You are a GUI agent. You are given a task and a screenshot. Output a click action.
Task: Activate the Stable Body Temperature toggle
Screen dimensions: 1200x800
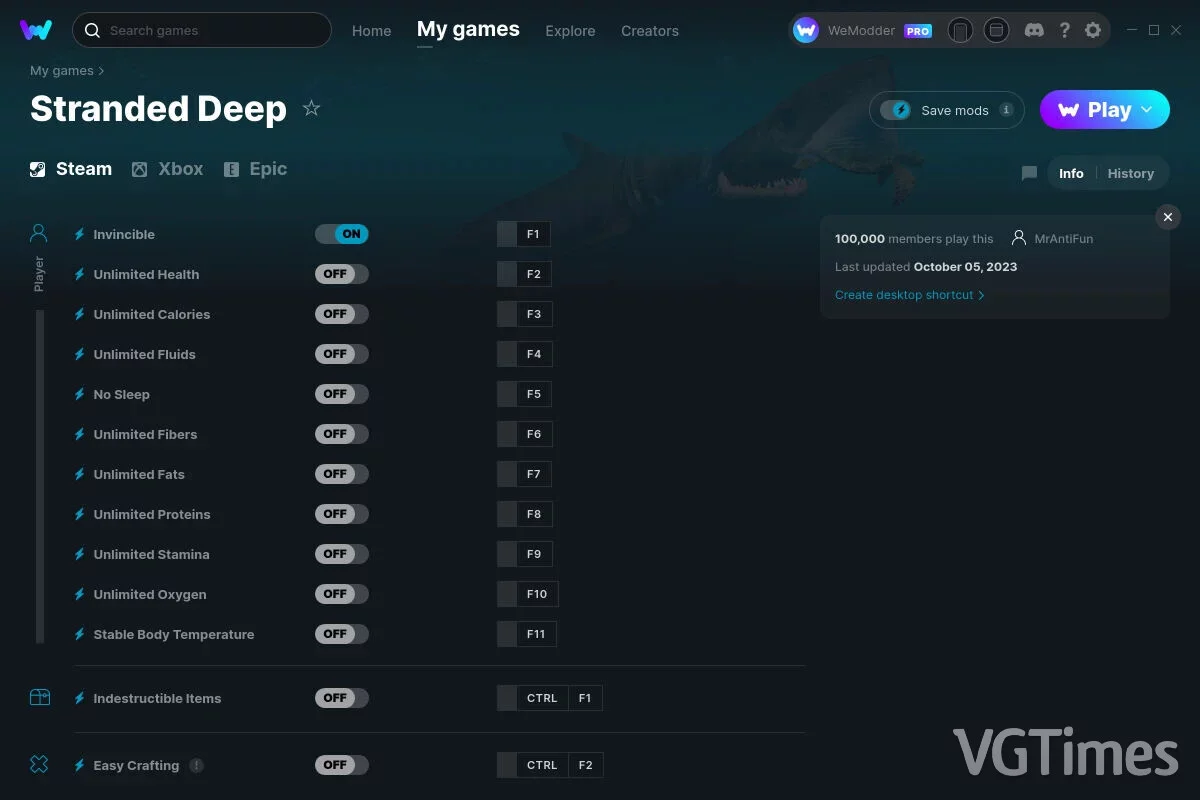pyautogui.click(x=342, y=634)
